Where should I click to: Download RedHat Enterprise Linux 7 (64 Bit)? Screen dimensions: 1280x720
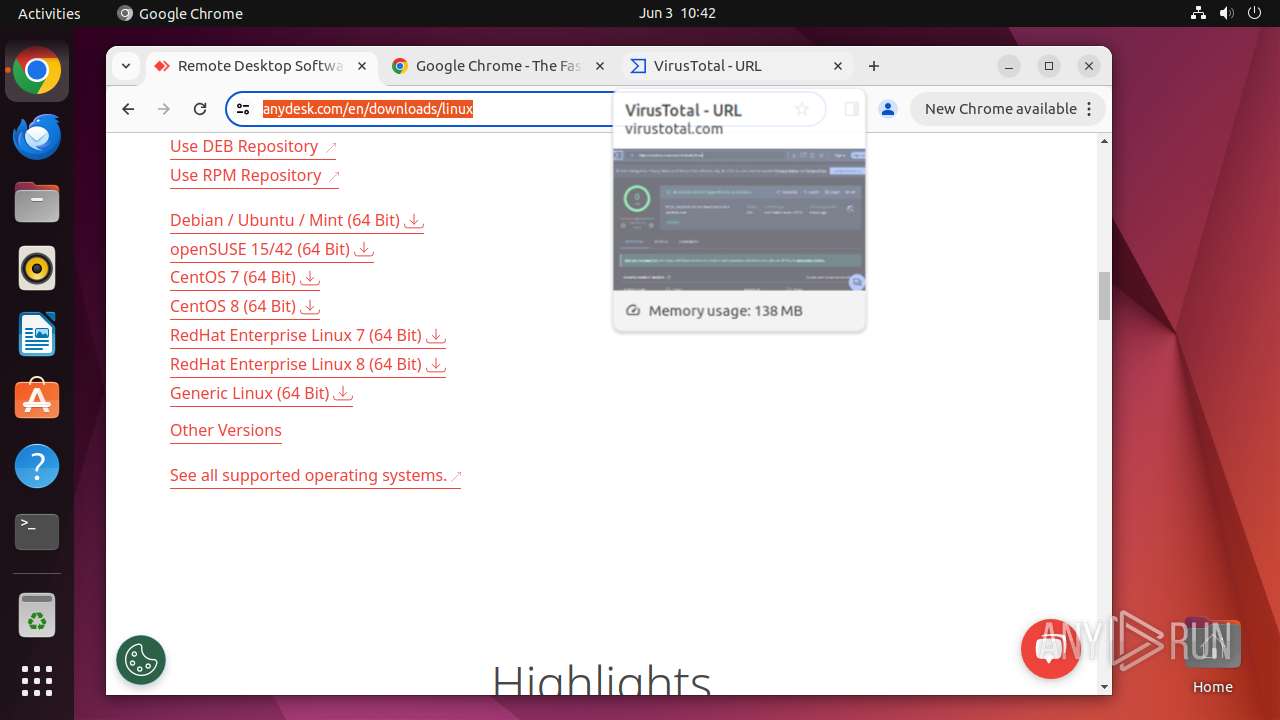308,335
